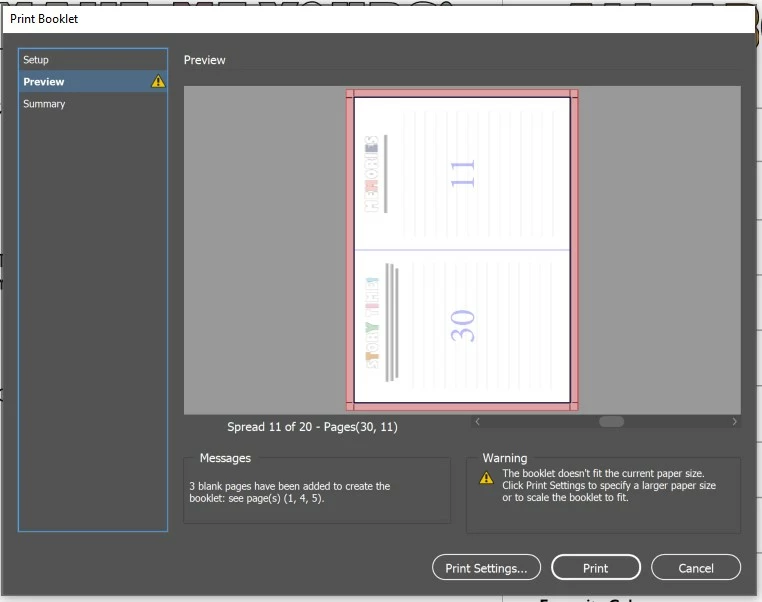This screenshot has height=602, width=762.
Task: Open the Summary section in sidebar
Action: (92, 104)
